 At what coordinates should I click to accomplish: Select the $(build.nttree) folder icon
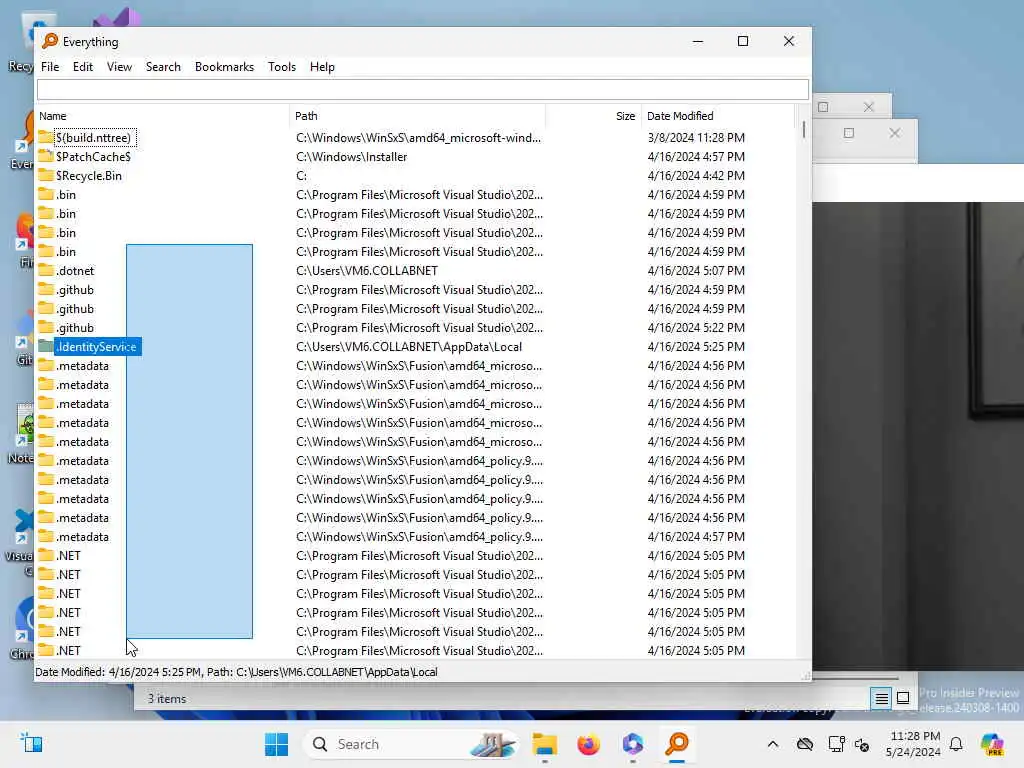46,137
